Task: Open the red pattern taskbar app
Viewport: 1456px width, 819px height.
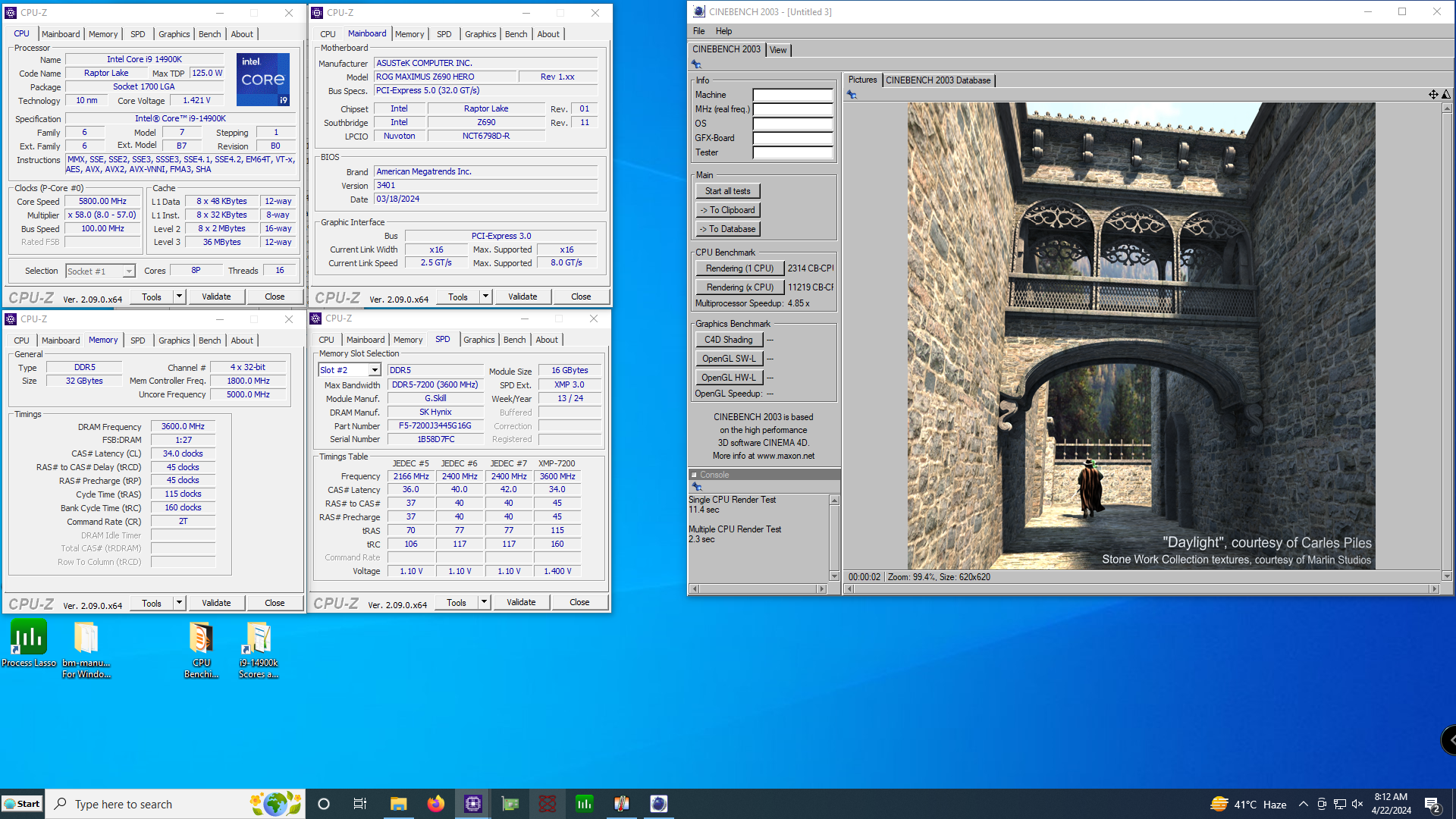Action: tap(547, 804)
